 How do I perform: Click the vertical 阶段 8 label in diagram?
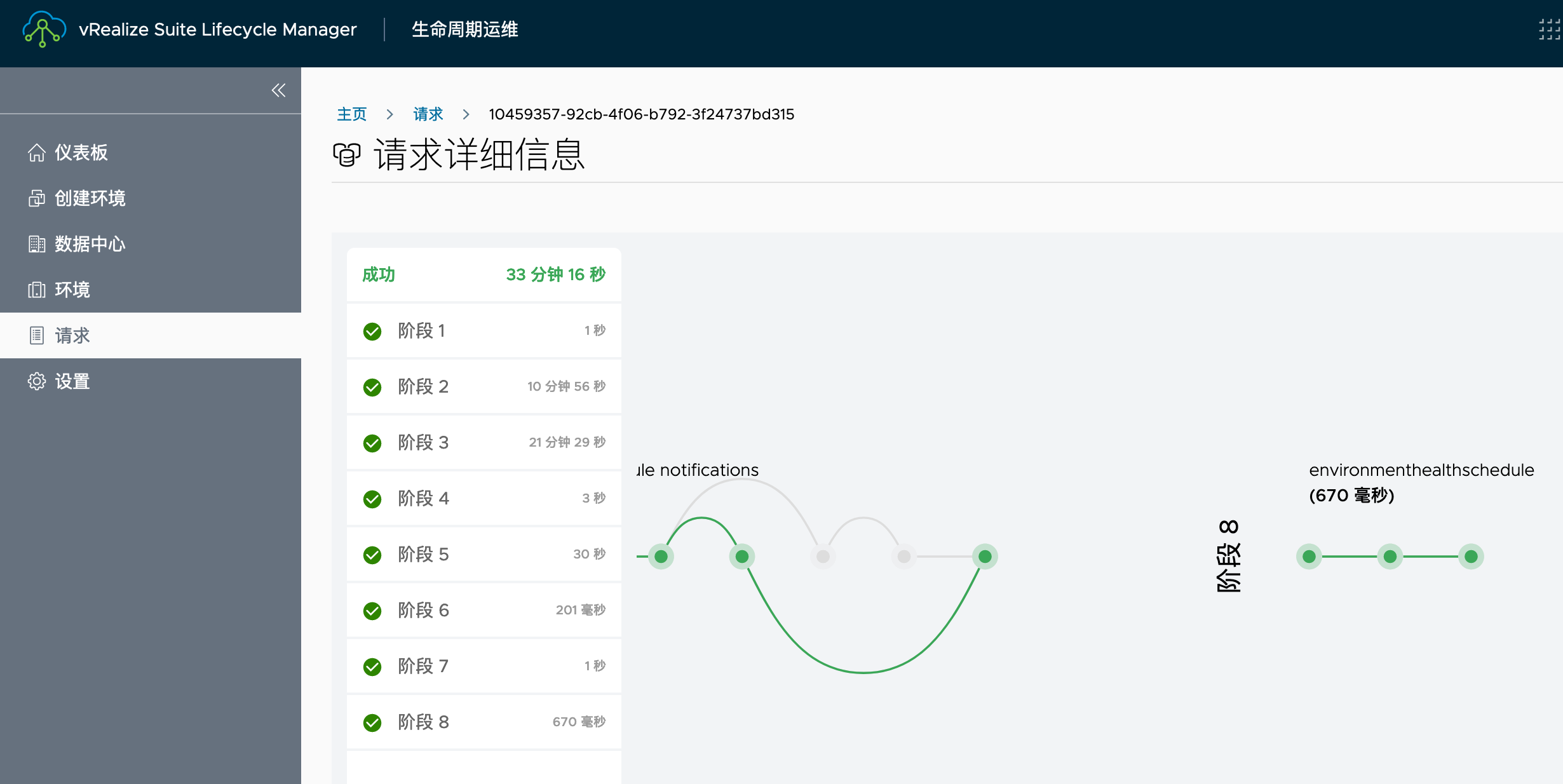point(1228,556)
